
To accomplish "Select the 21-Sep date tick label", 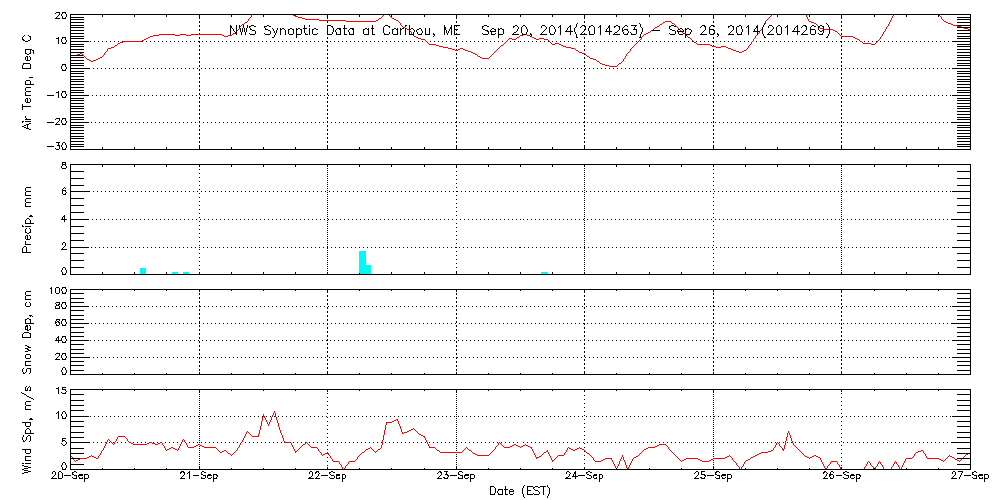I will (200, 477).
